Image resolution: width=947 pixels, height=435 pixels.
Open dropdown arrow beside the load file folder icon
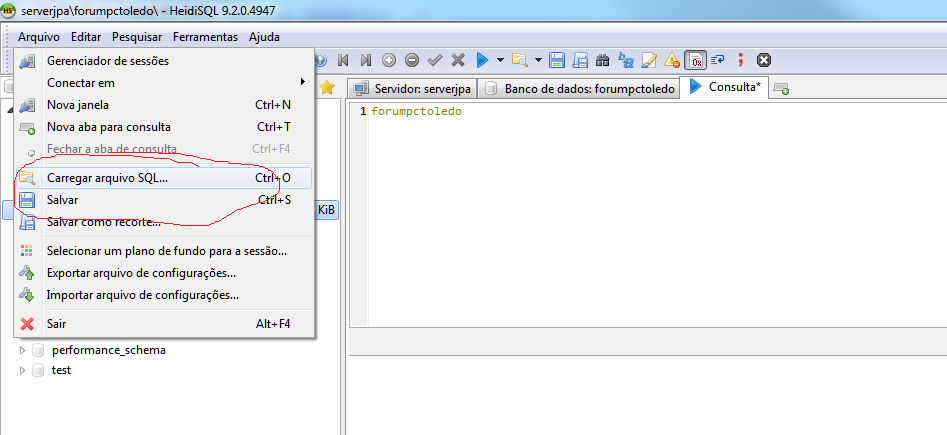pos(538,60)
